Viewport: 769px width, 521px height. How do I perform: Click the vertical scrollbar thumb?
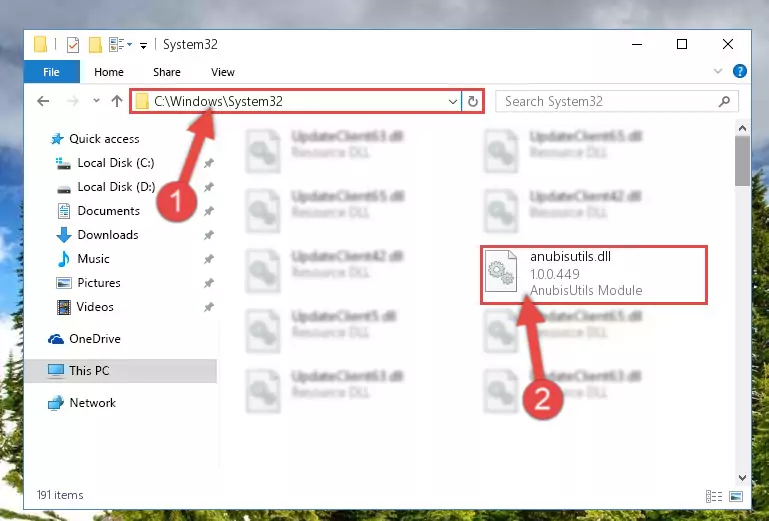pyautogui.click(x=742, y=161)
